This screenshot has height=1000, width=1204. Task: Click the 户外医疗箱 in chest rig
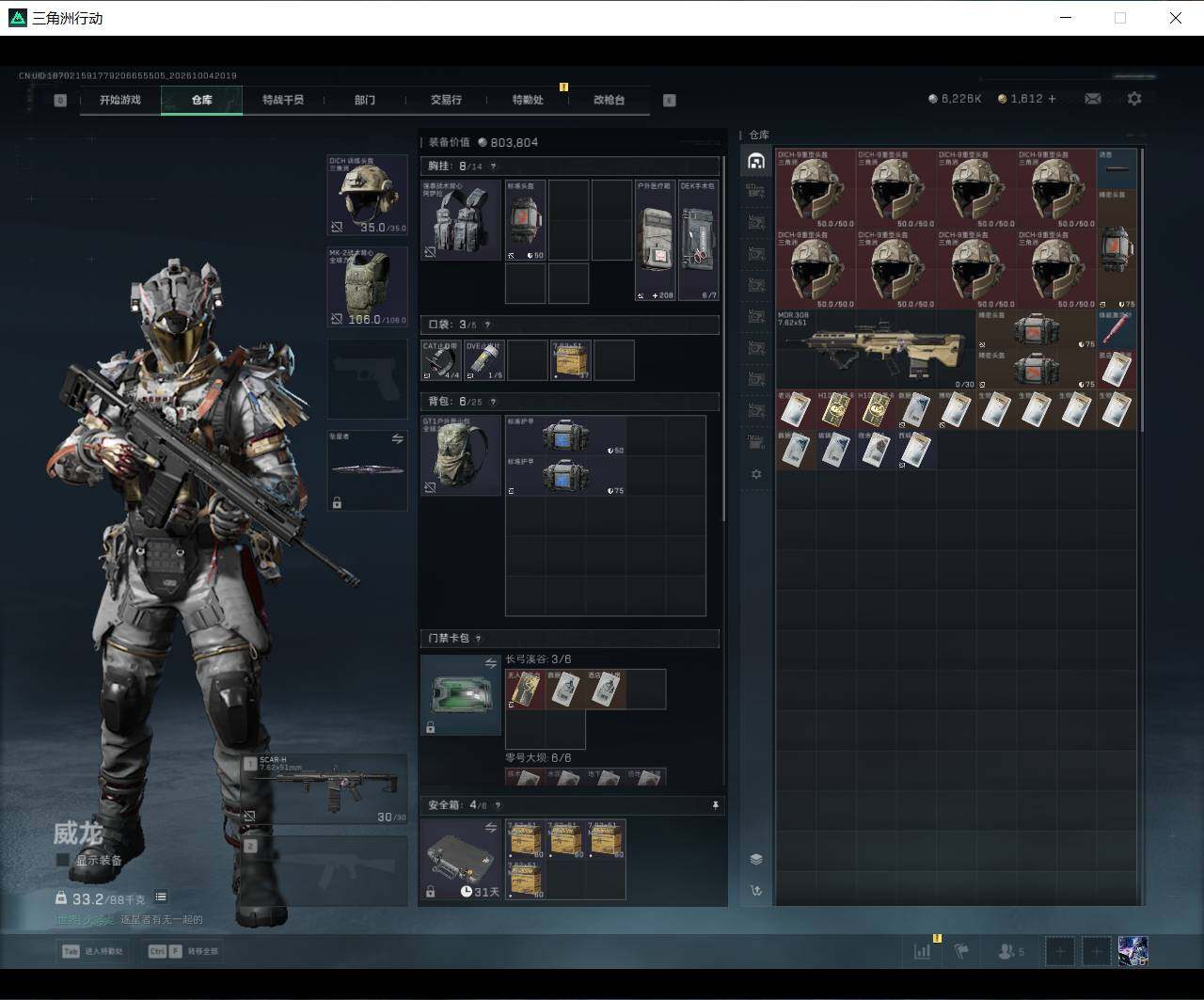point(656,240)
